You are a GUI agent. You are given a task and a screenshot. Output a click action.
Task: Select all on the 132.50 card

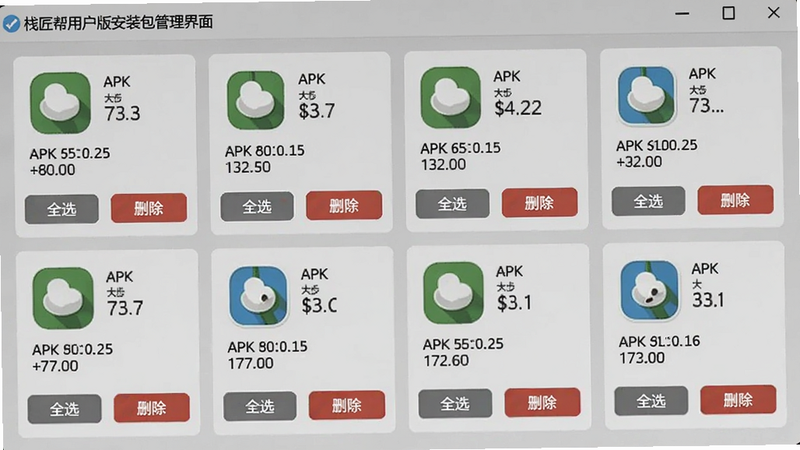(257, 206)
